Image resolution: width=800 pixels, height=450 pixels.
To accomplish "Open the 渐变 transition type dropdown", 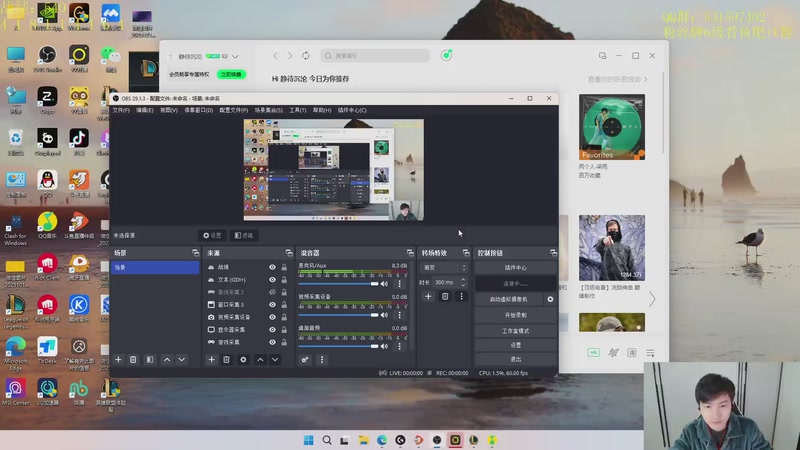I will pos(444,267).
